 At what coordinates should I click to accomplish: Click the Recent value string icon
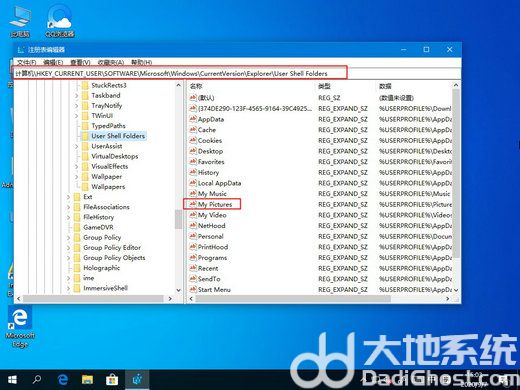(193, 268)
